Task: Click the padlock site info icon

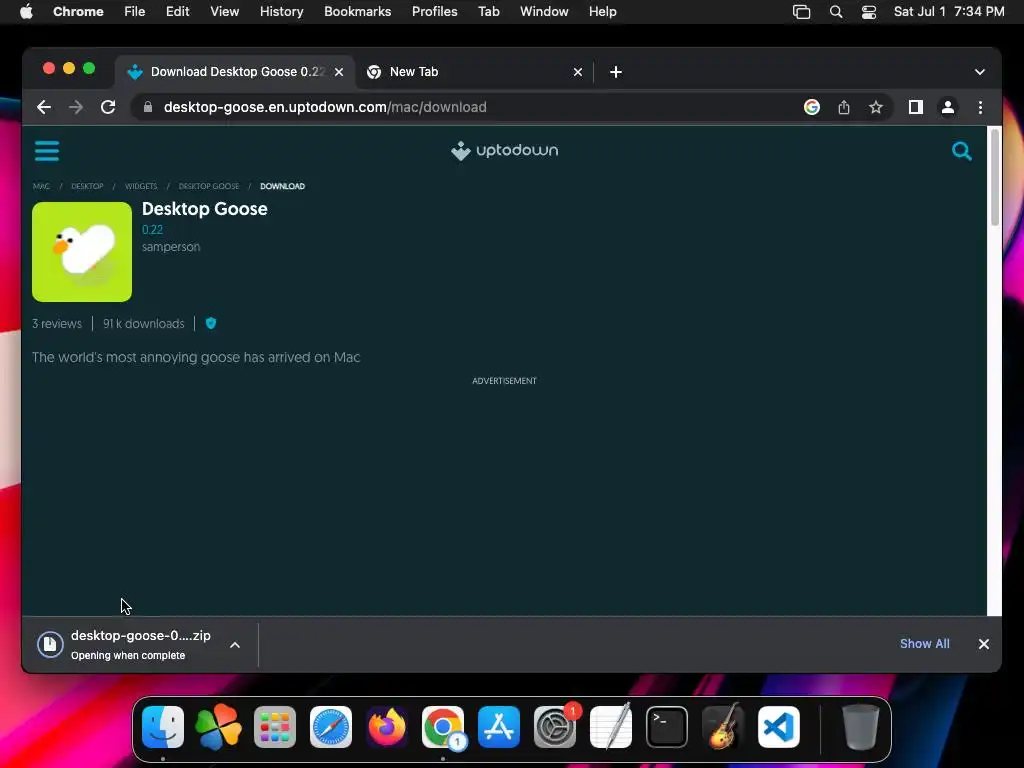Action: click(148, 107)
